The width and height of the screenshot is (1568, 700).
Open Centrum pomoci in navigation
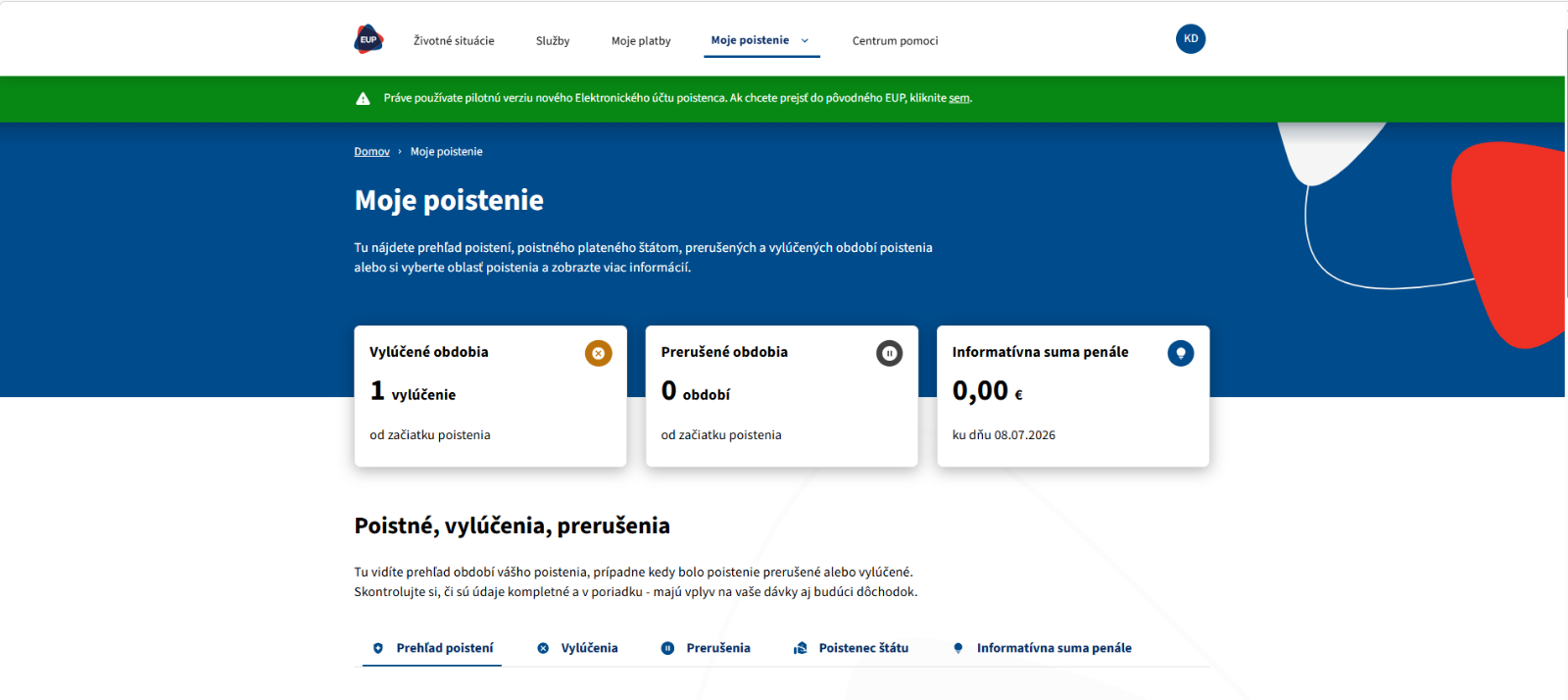coord(895,41)
